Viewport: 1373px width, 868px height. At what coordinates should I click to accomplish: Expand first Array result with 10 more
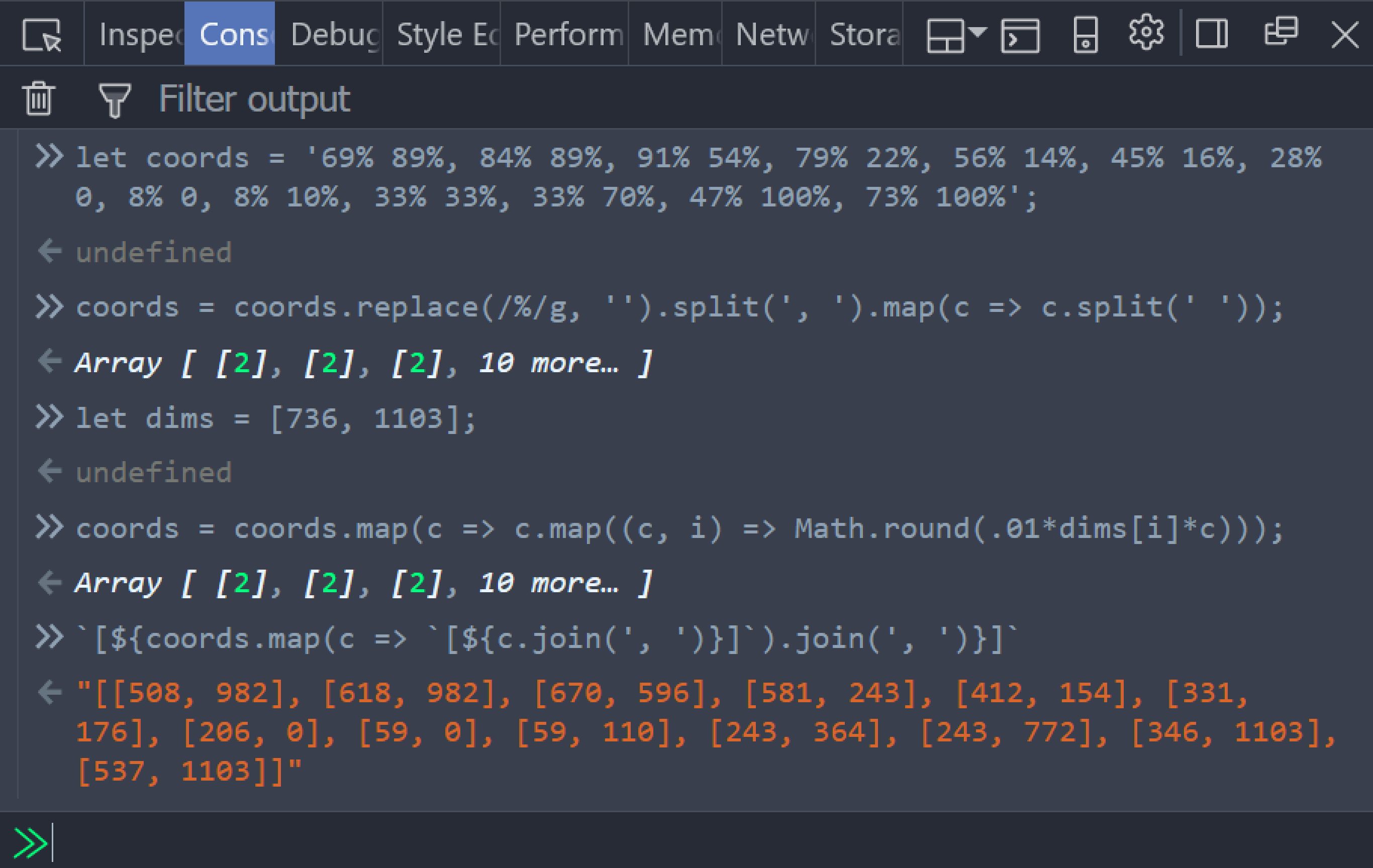pos(364,363)
